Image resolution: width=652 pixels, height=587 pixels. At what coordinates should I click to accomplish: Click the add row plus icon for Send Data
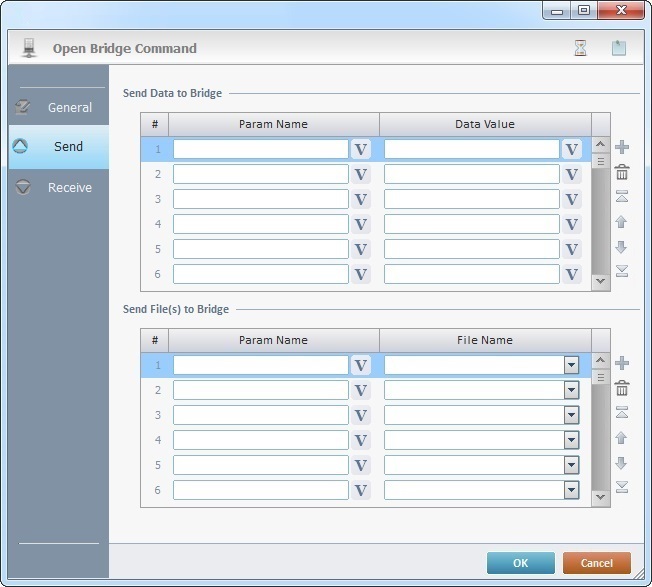pyautogui.click(x=622, y=148)
